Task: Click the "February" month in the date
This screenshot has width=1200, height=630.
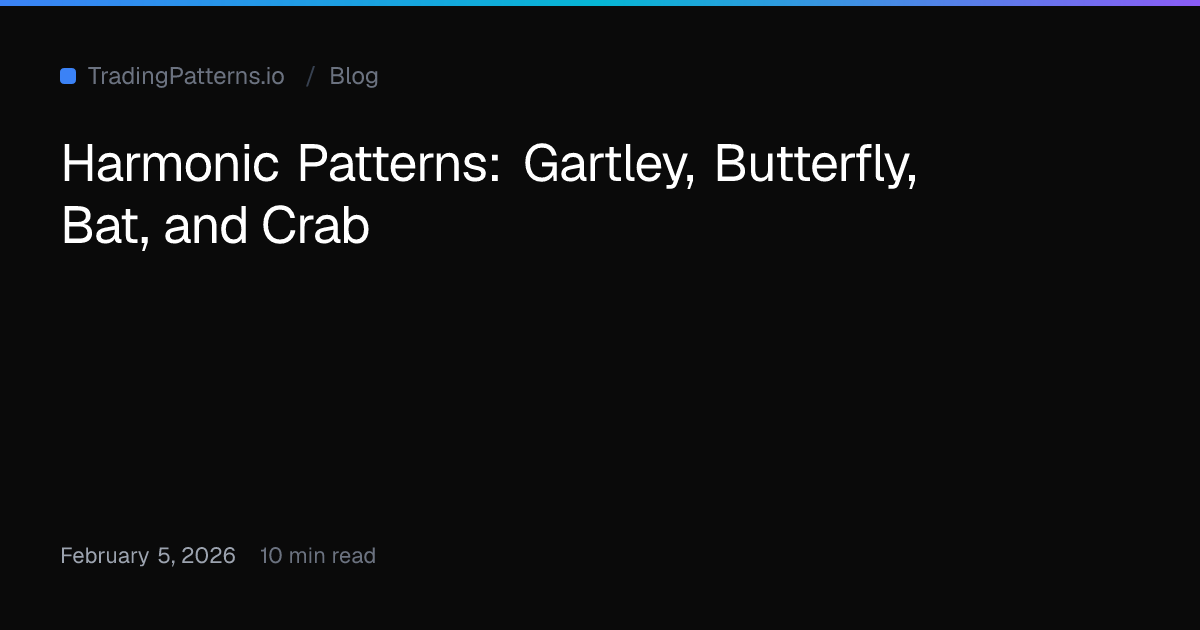Action: (x=105, y=556)
